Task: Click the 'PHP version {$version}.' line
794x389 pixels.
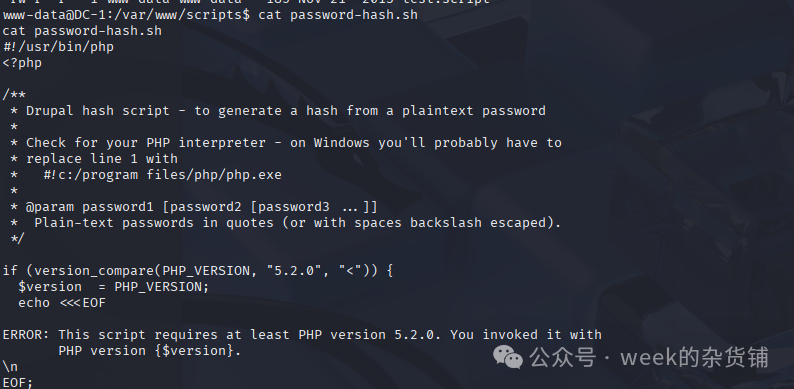Action: click(x=150, y=351)
